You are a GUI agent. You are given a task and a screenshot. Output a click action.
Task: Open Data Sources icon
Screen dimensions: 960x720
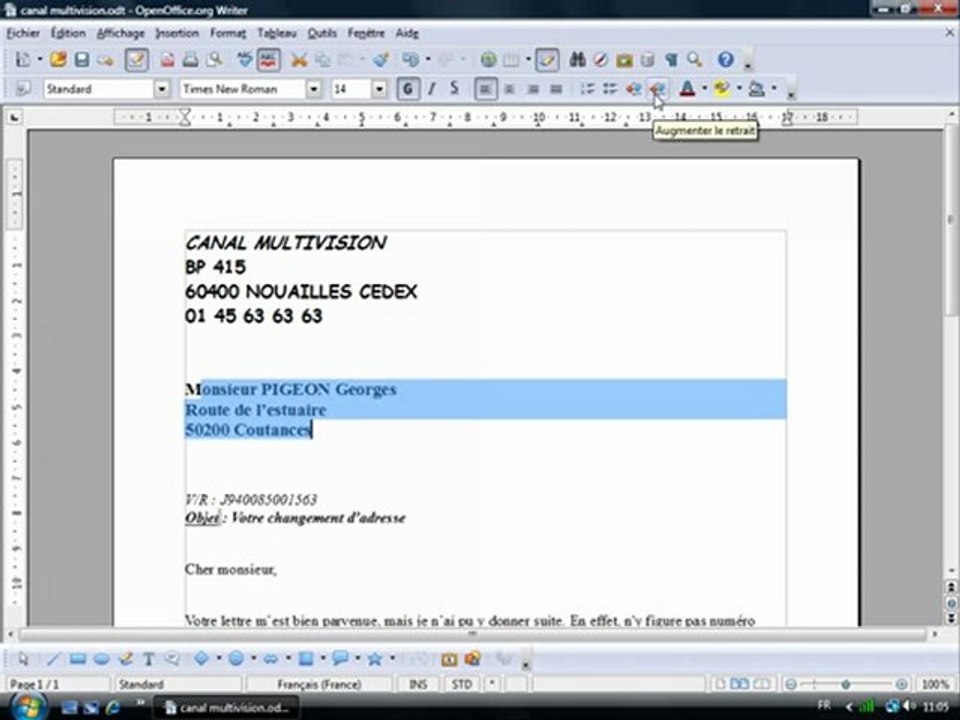point(647,59)
